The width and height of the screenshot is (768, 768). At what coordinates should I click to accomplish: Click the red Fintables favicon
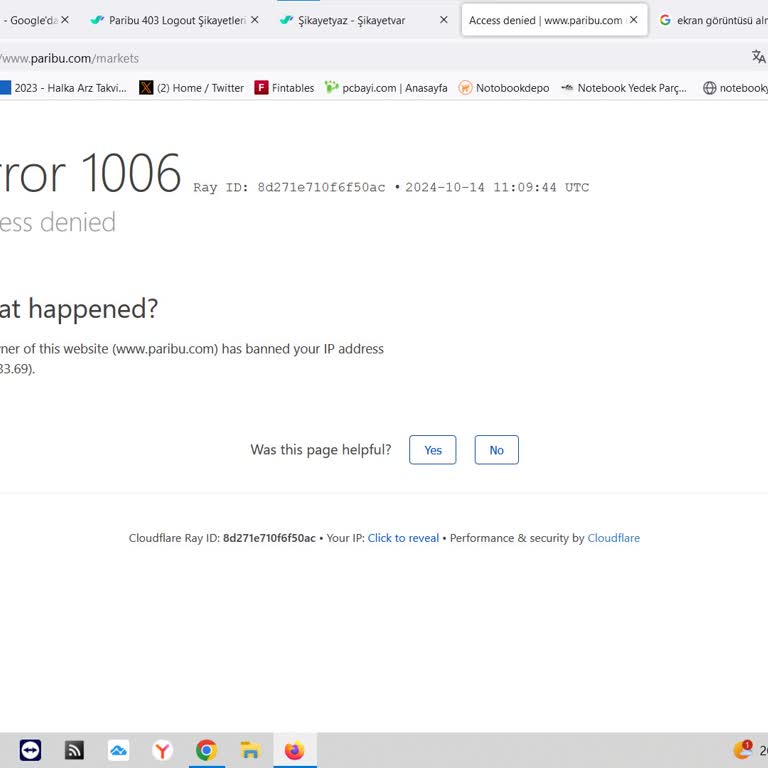[x=262, y=88]
